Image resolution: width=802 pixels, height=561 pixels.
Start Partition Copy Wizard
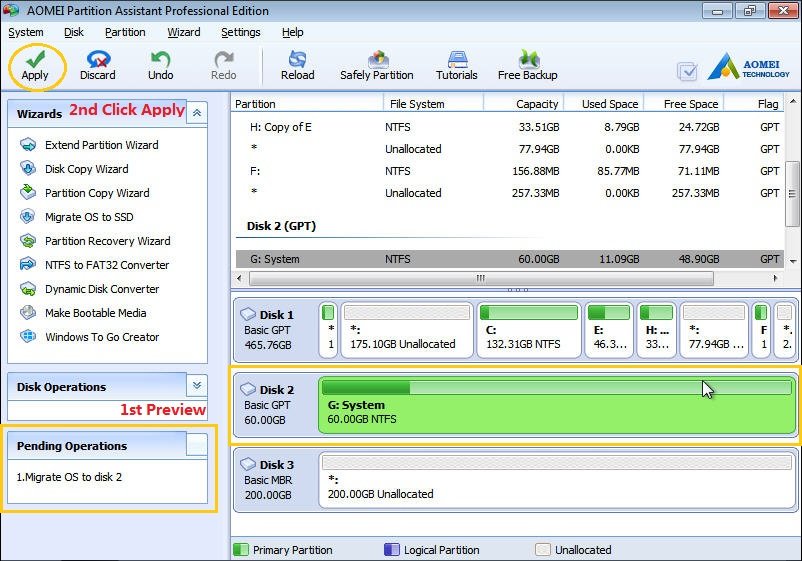pos(97,193)
